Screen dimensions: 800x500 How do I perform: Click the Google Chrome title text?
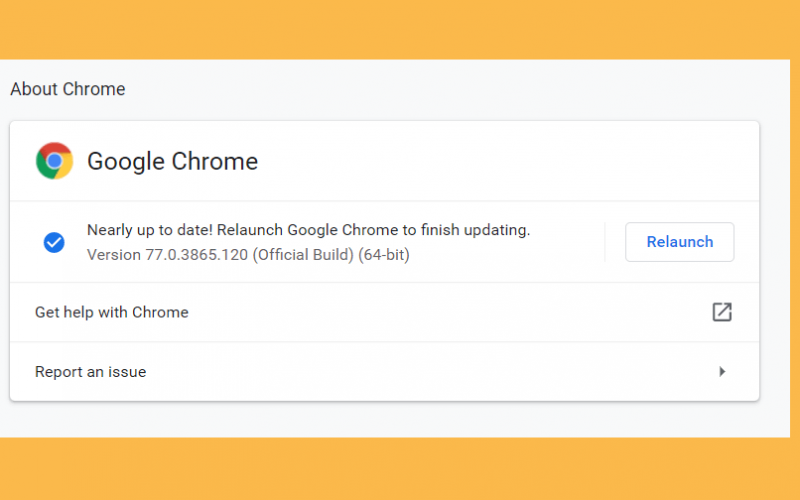pos(172,162)
